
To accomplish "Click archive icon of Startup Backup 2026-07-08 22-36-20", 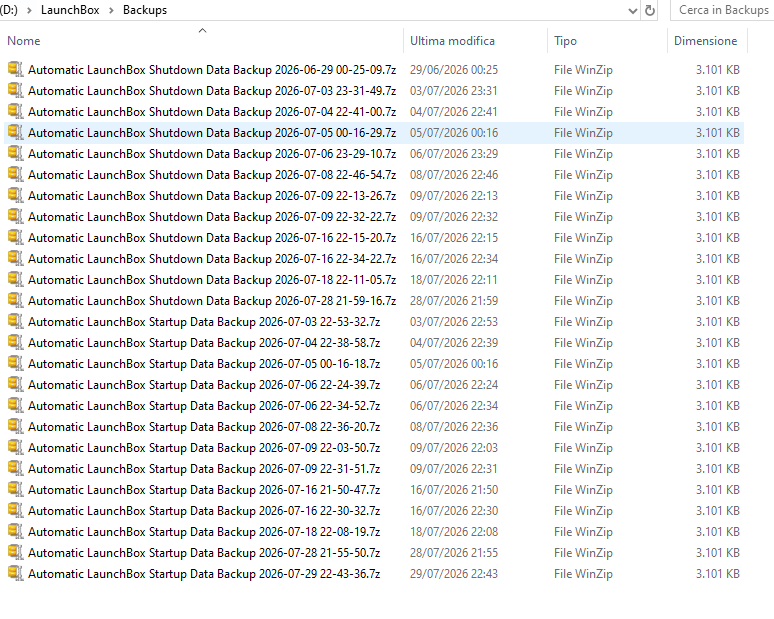I will 15,426.
